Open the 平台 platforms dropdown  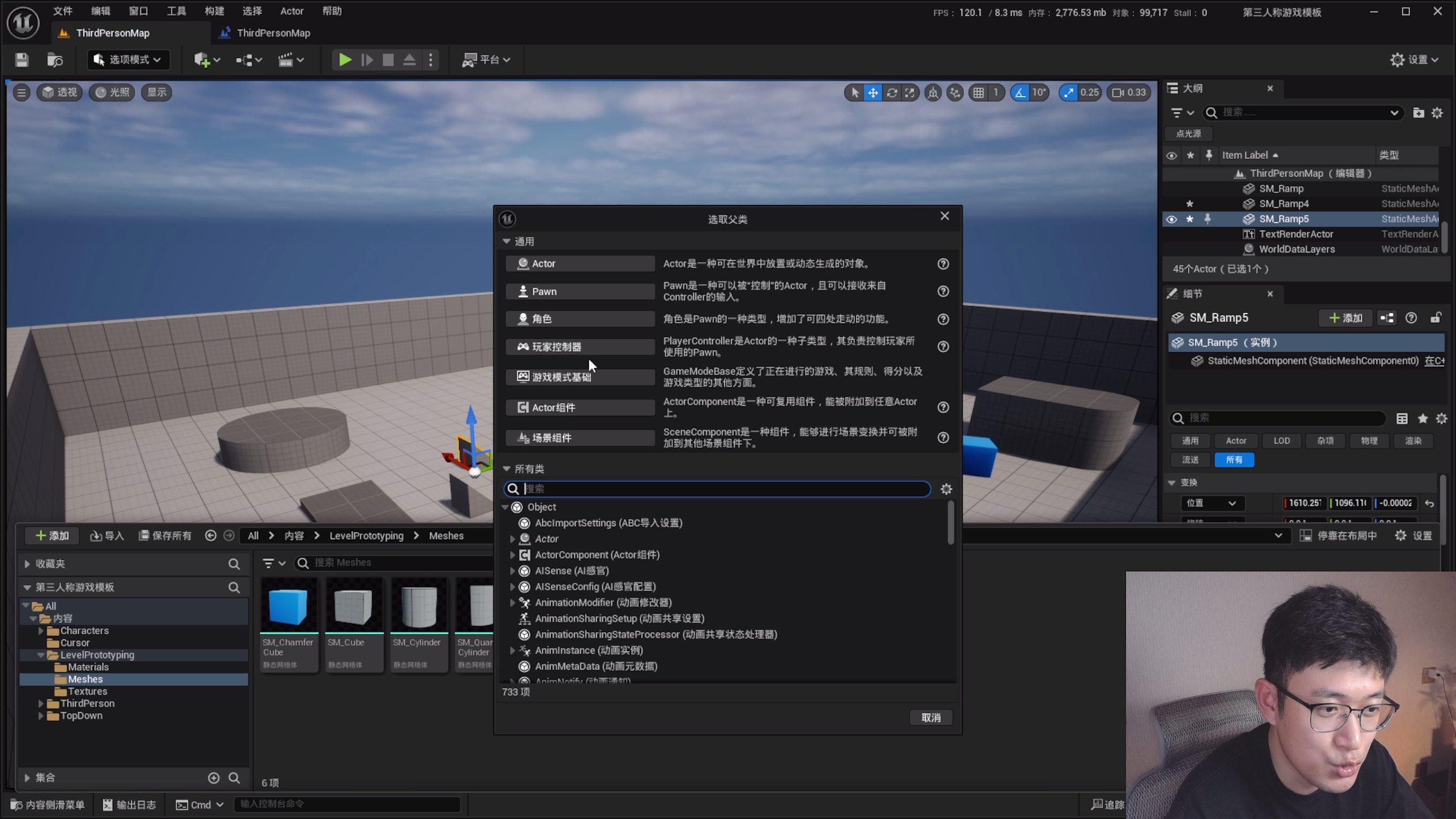[486, 60]
